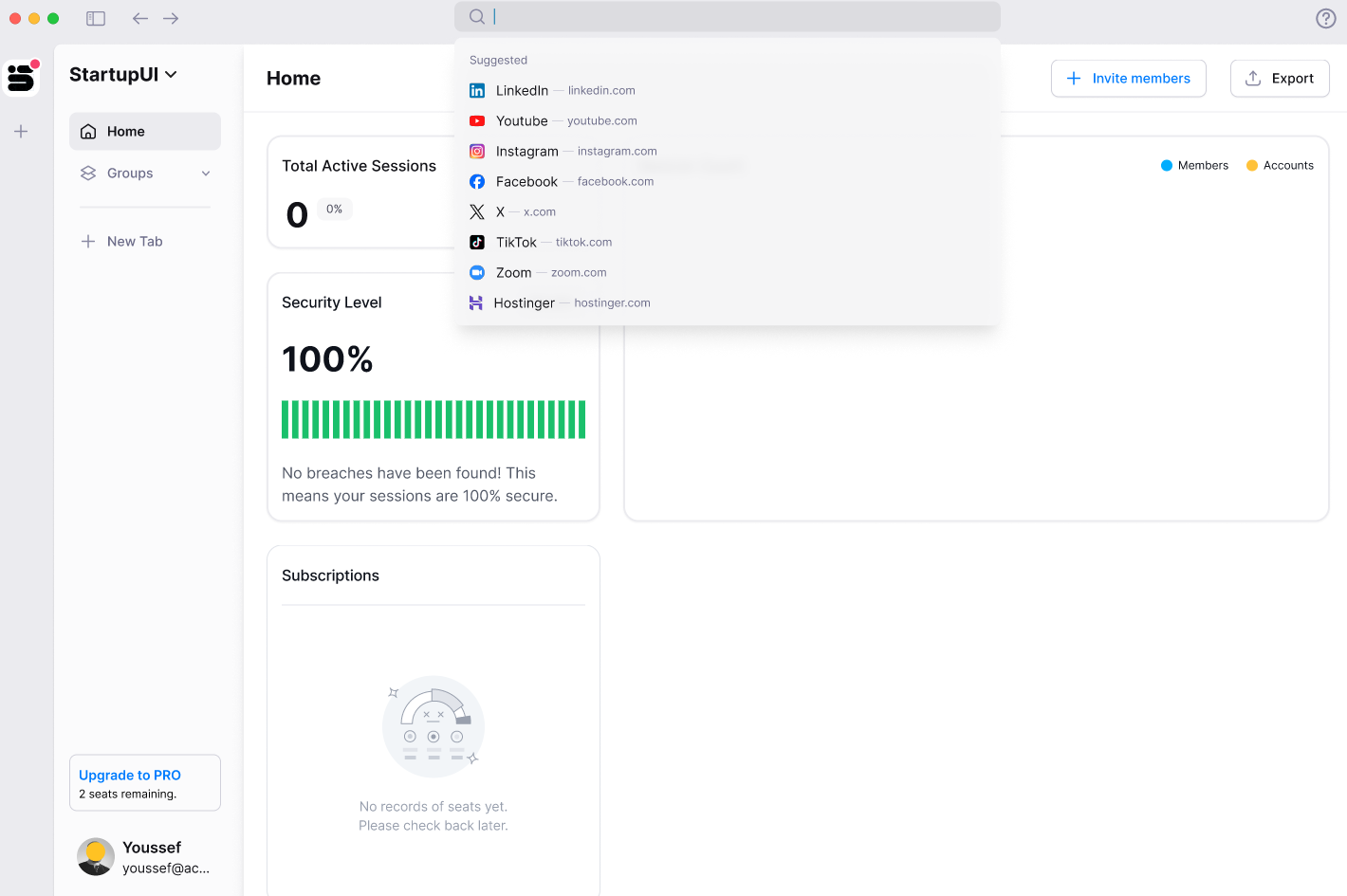The height and width of the screenshot is (896, 1347).
Task: Click the 0% sessions change badge
Action: click(x=334, y=209)
